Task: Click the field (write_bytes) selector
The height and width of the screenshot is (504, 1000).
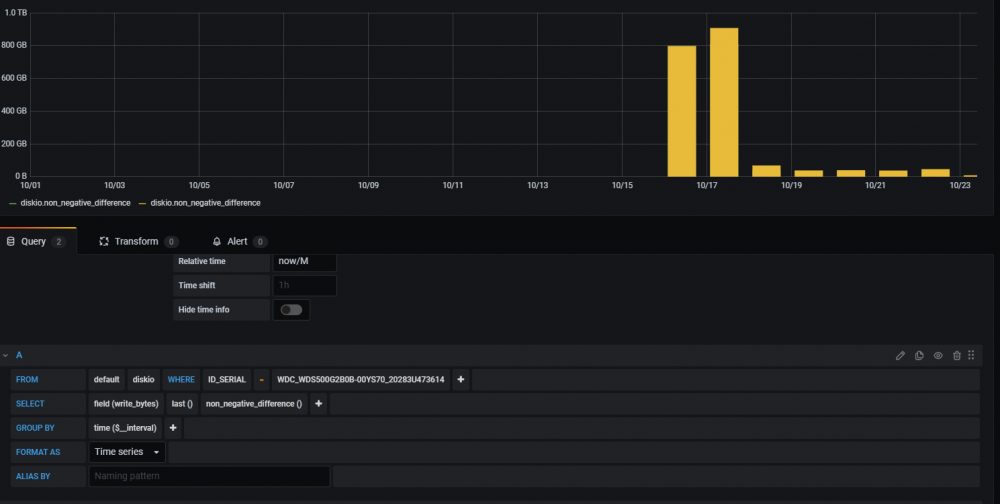Action: pos(126,404)
